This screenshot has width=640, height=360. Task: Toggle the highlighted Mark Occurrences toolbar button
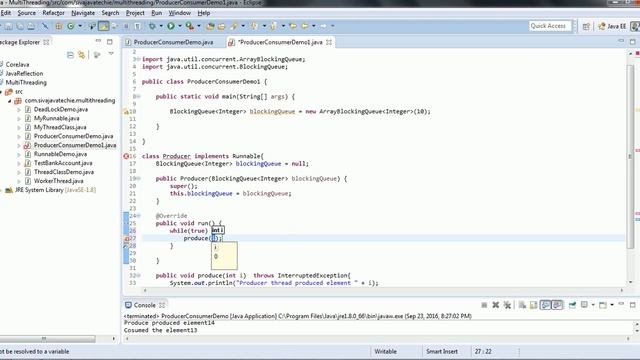[x=104, y=26]
